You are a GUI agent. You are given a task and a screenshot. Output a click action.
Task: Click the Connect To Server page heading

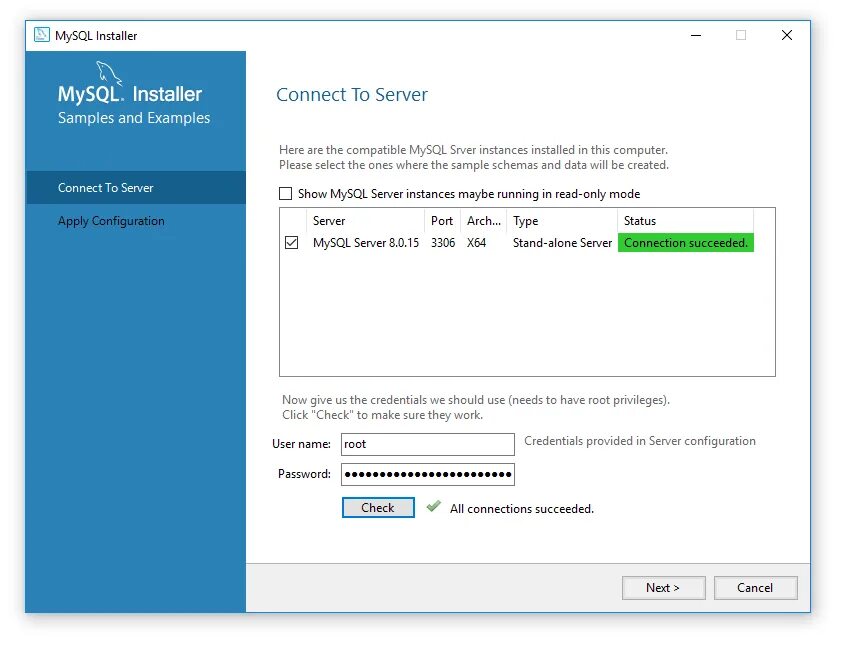352,95
